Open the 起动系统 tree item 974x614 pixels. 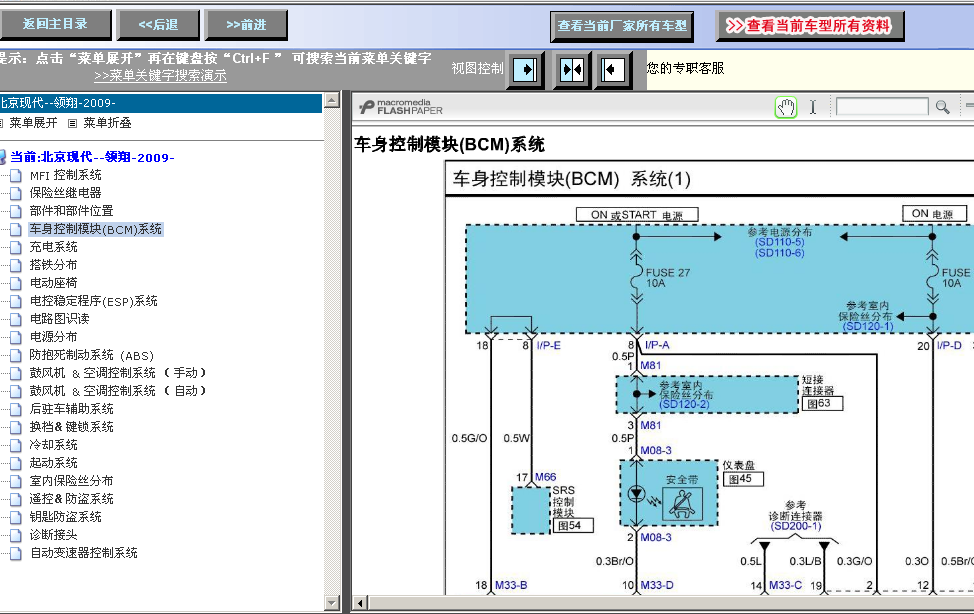[x=53, y=463]
